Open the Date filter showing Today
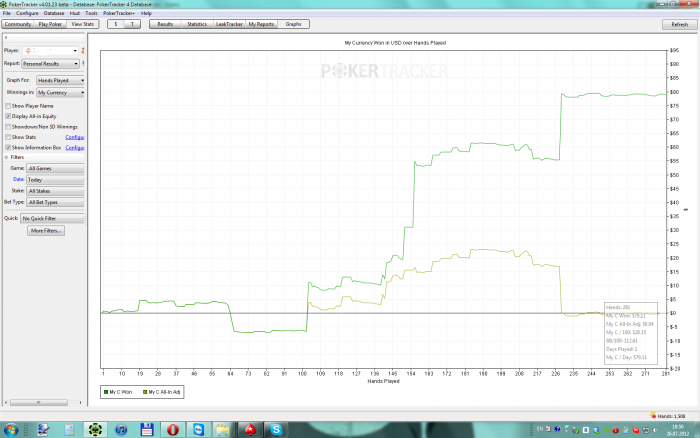Screen dimensions: 700x438 [x=55, y=179]
